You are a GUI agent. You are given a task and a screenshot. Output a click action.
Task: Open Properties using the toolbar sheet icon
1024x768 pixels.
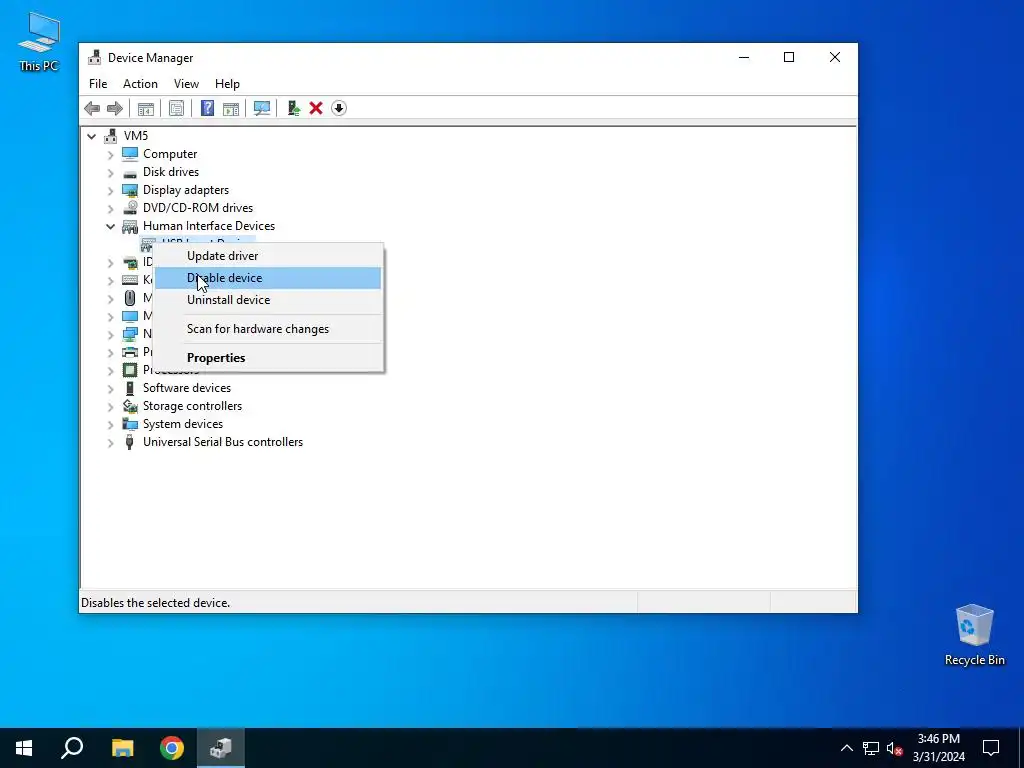click(176, 108)
